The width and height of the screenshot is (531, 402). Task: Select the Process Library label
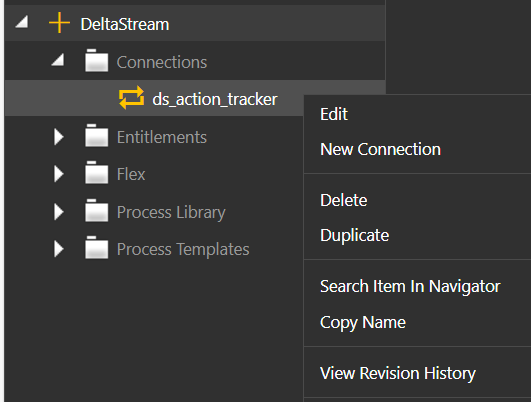tap(171, 213)
